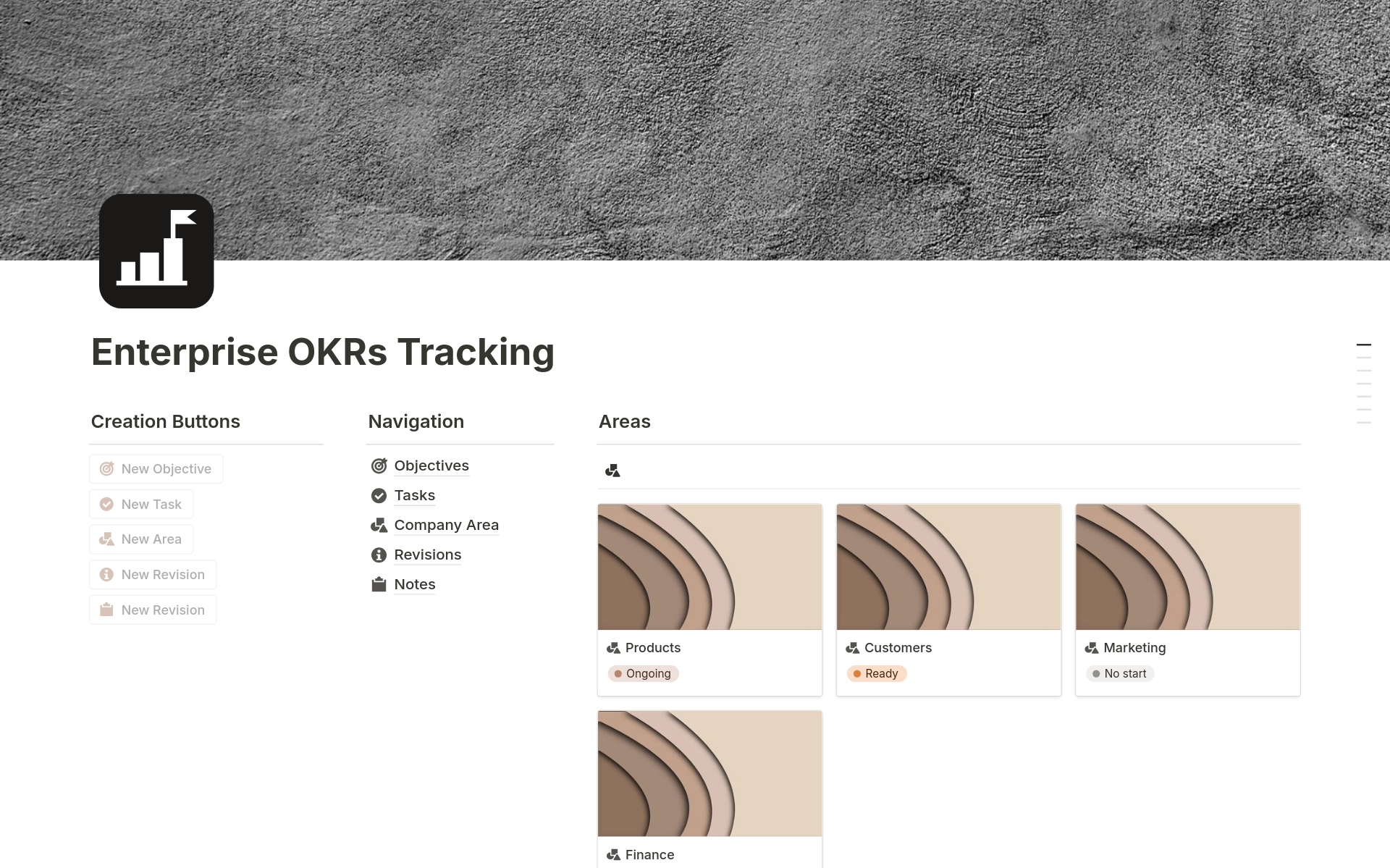1390x868 pixels.
Task: Click the Ongoing status tag on Products
Action: [x=643, y=673]
